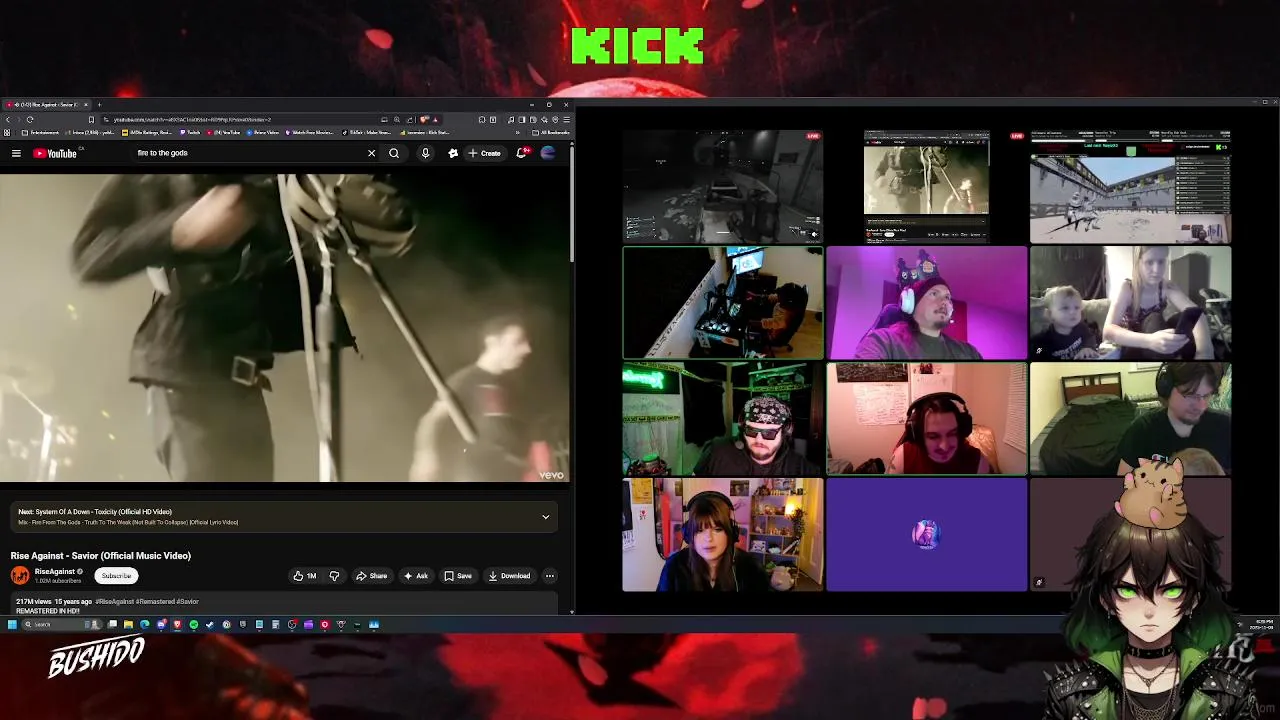Viewport: 1280px width, 720px height.
Task: Click the Create button
Action: [x=485, y=153]
